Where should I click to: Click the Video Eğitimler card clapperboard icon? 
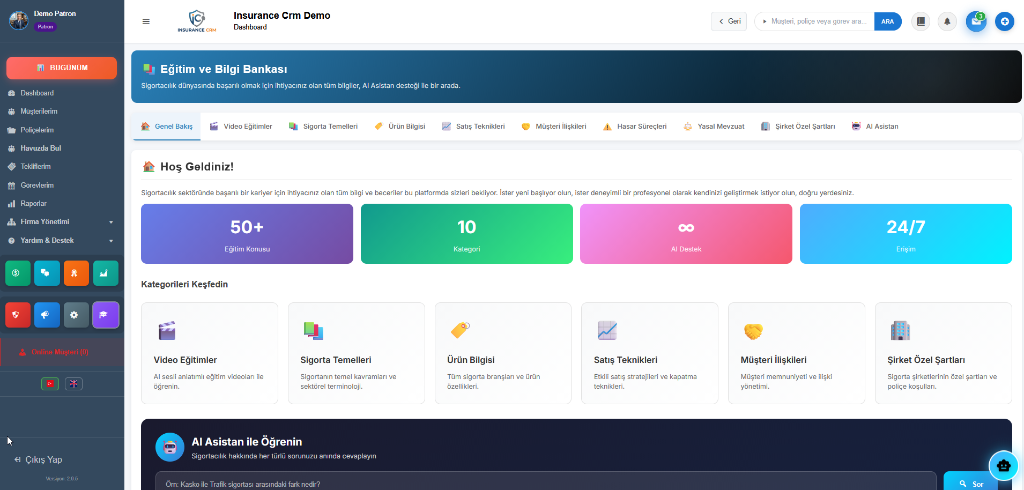pyautogui.click(x=167, y=331)
